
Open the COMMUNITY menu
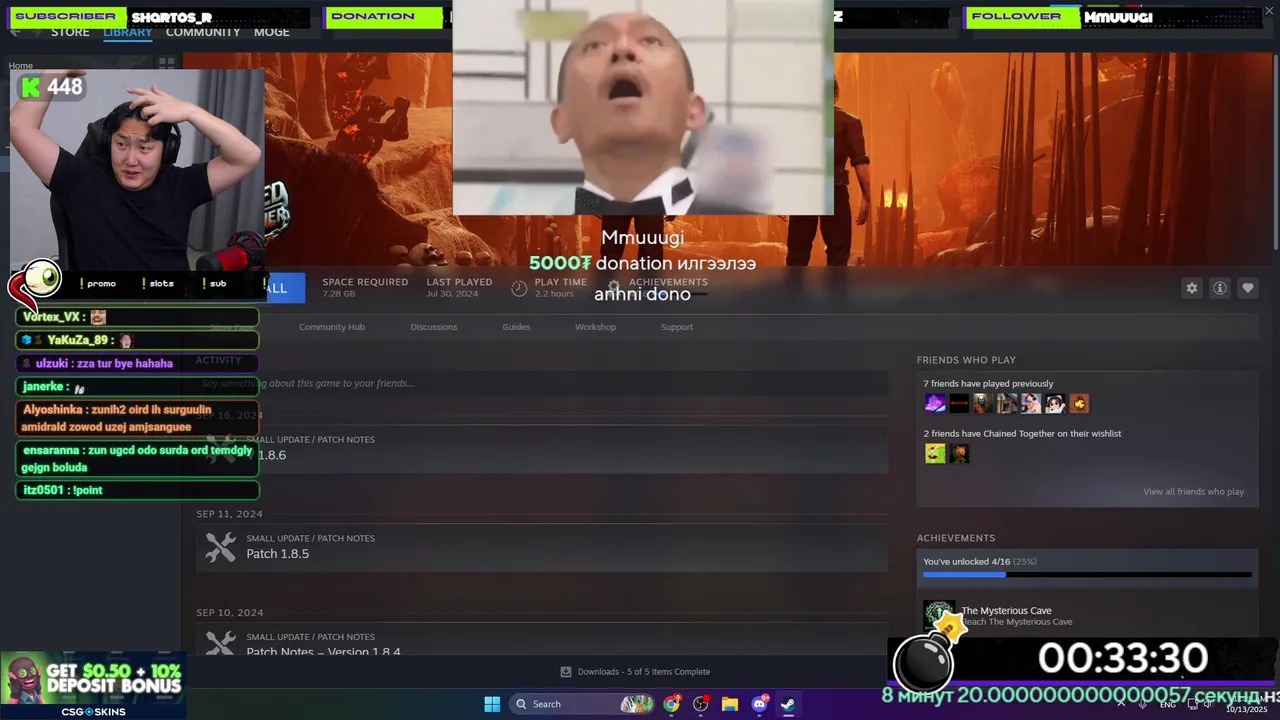tap(203, 32)
